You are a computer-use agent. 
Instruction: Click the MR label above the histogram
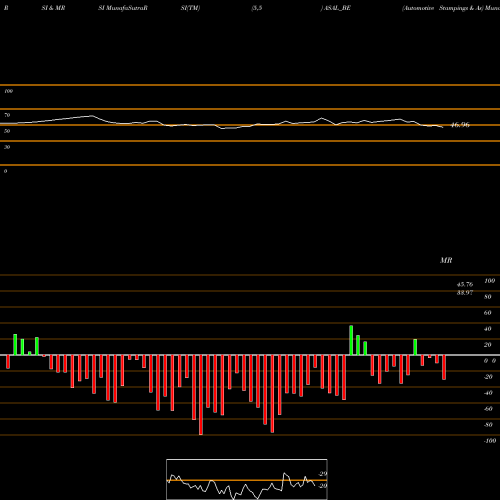[x=446, y=260]
